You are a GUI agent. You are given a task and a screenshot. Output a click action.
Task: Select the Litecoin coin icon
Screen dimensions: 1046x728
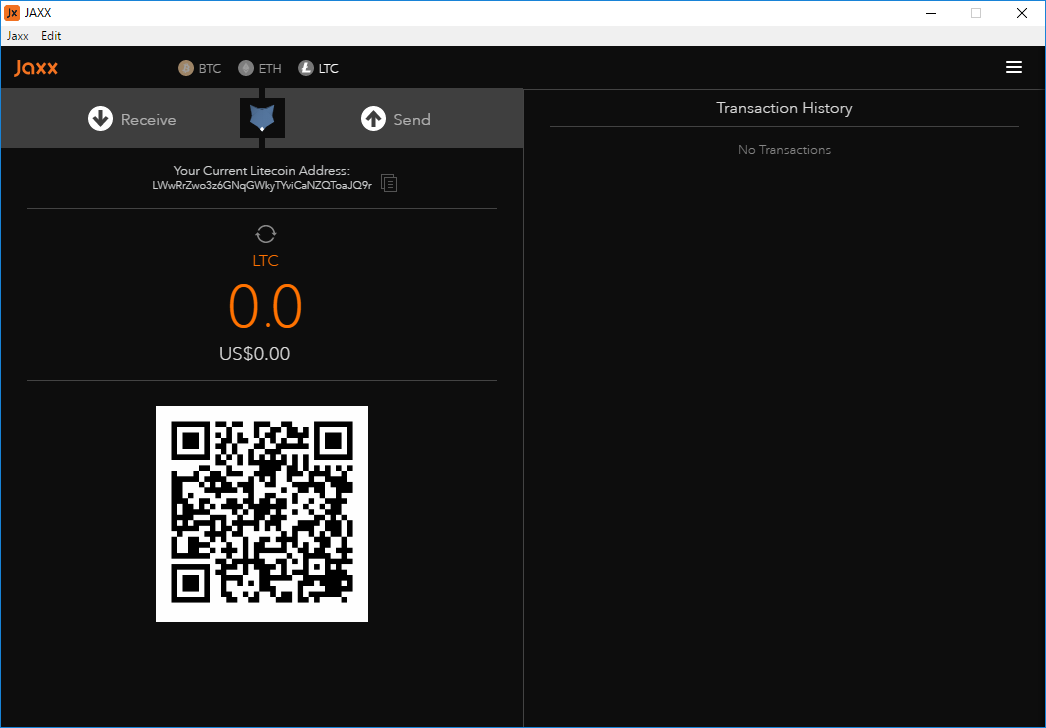[x=306, y=68]
